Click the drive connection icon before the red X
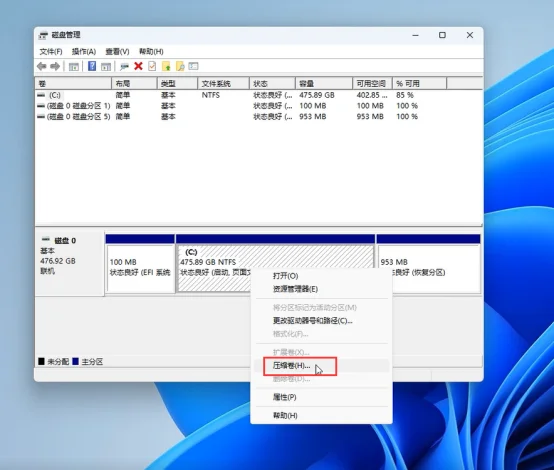The image size is (554, 470). tap(124, 66)
